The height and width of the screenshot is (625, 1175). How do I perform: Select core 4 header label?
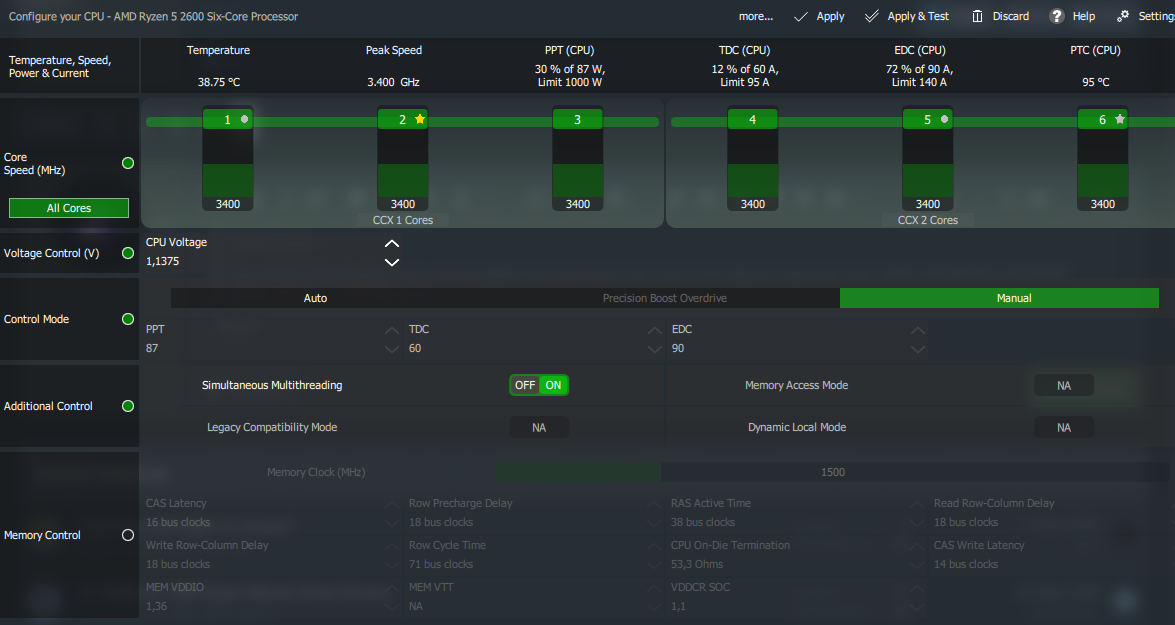point(752,119)
